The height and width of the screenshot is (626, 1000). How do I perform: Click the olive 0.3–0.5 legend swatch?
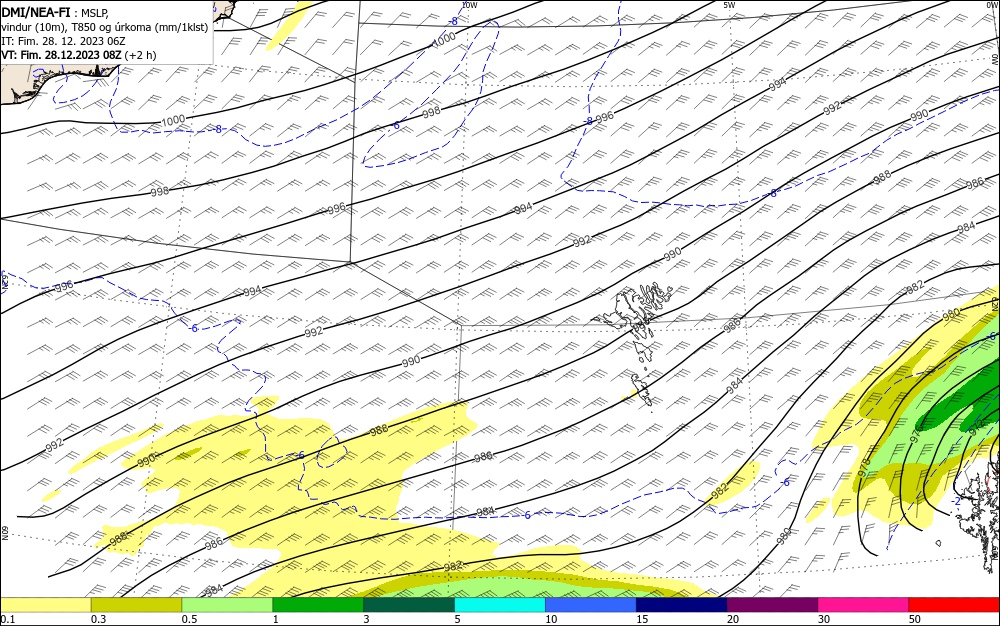click(x=136, y=605)
